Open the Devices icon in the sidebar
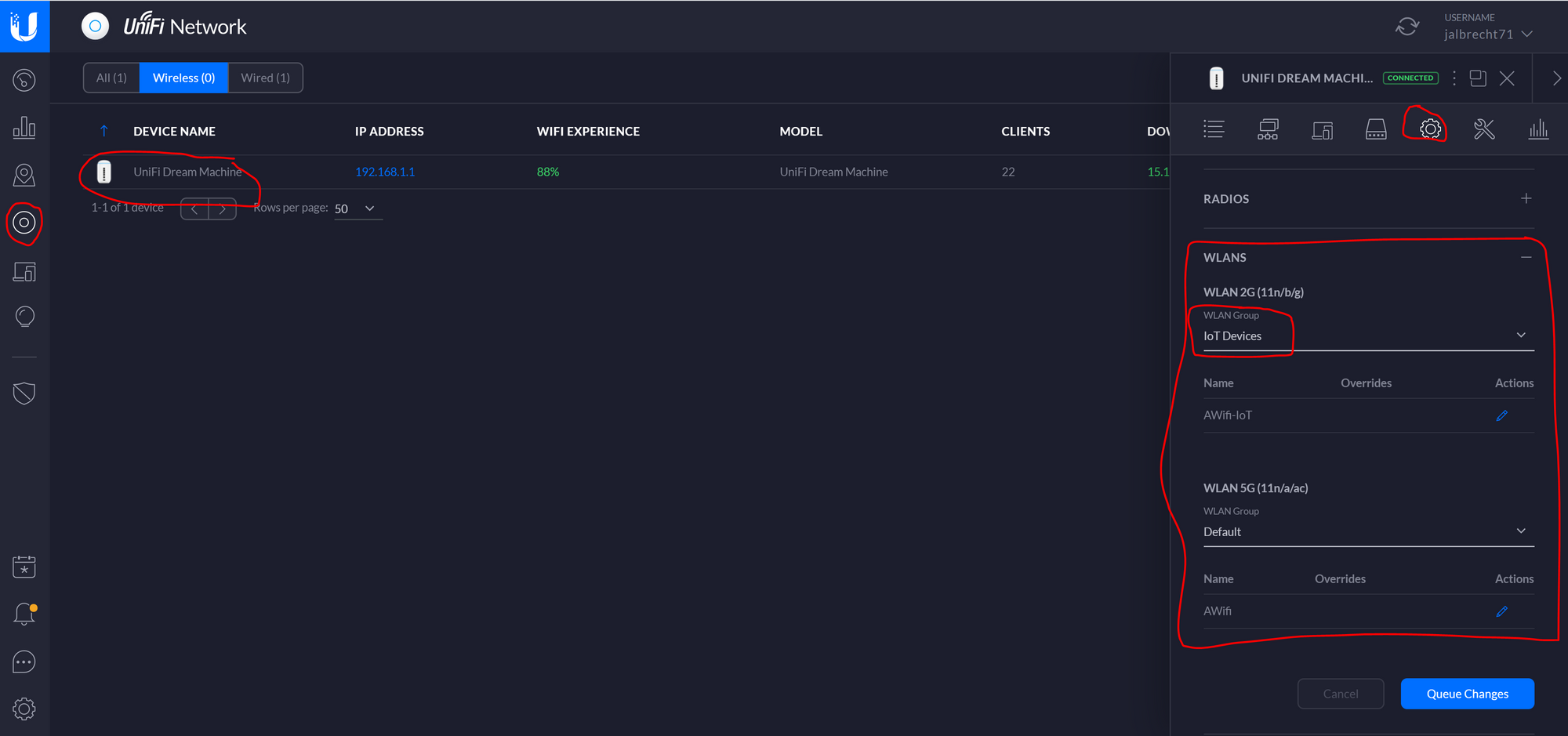Image resolution: width=1568 pixels, height=736 pixels. click(x=24, y=223)
